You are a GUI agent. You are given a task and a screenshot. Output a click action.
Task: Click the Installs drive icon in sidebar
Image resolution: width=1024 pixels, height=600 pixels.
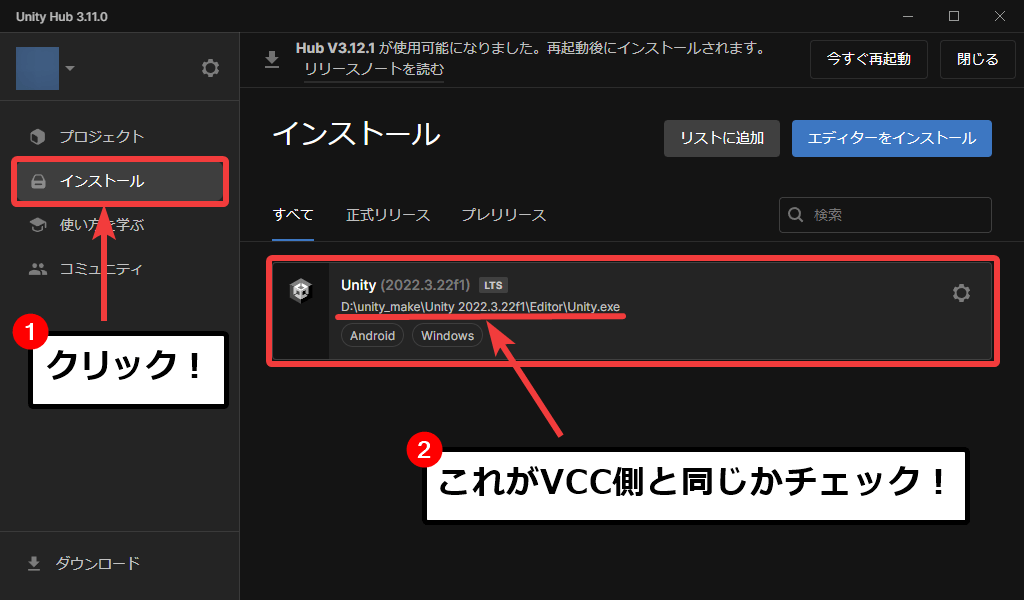click(x=38, y=181)
